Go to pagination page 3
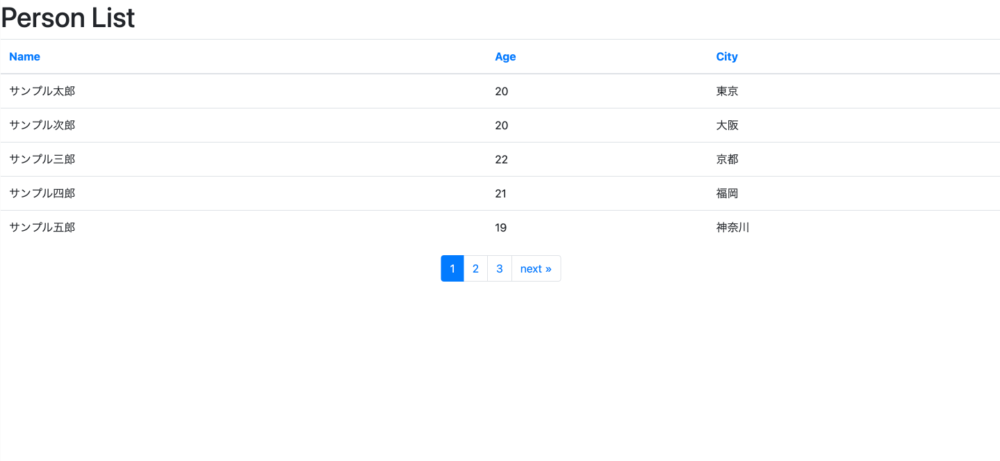This screenshot has height=461, width=1000. point(499,268)
